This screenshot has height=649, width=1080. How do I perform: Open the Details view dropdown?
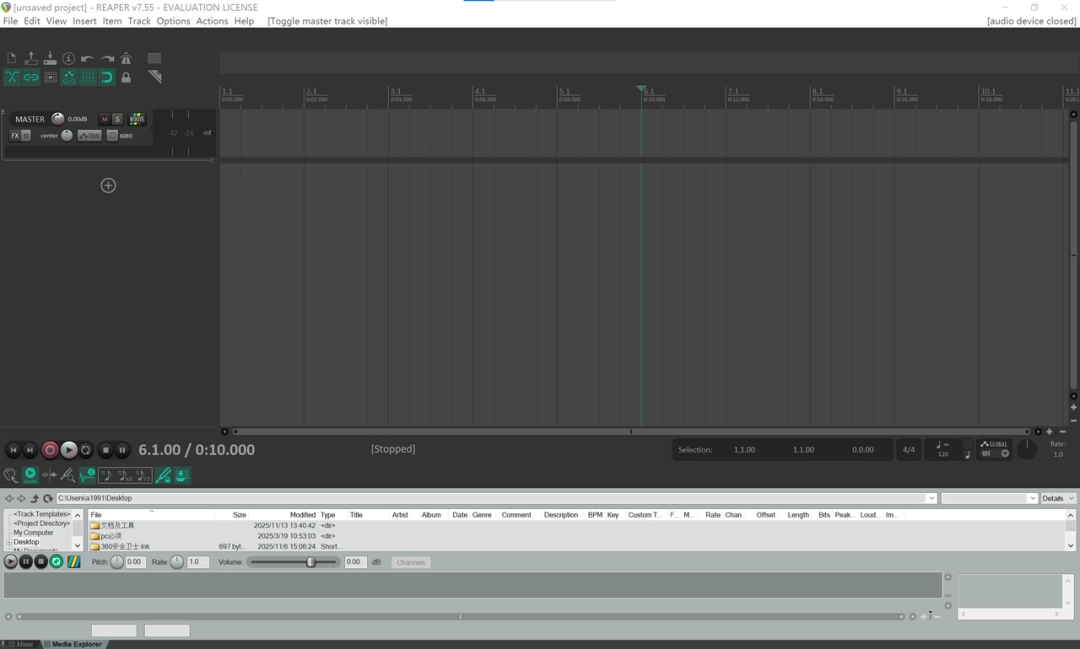pyautogui.click(x=1058, y=498)
